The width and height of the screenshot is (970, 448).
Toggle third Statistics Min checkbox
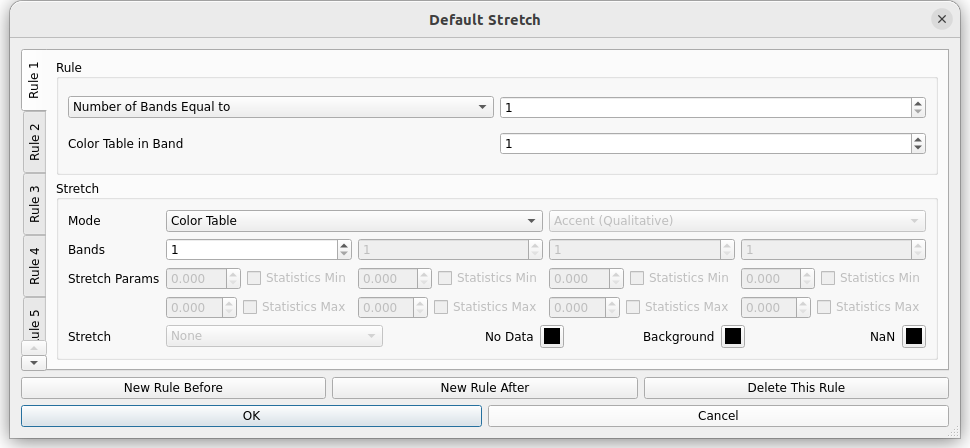coord(637,278)
